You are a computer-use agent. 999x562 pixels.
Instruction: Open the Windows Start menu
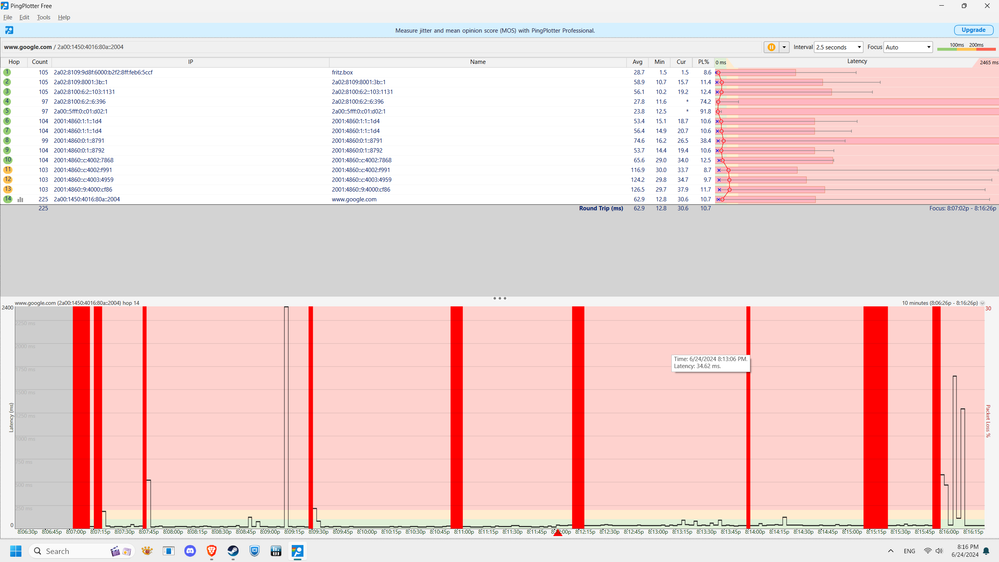(16, 551)
